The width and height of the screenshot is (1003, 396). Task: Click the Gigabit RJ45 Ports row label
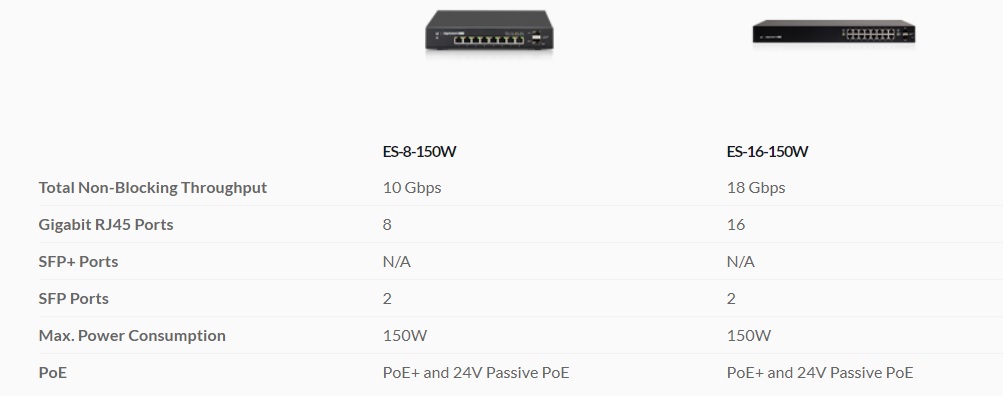tap(106, 225)
